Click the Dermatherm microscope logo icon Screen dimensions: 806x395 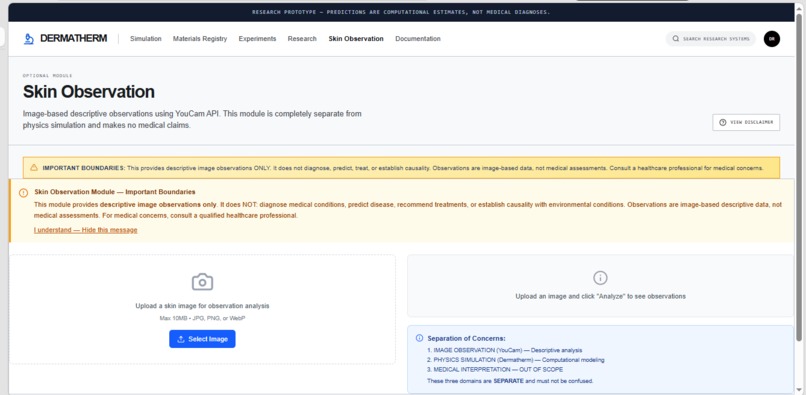click(29, 39)
